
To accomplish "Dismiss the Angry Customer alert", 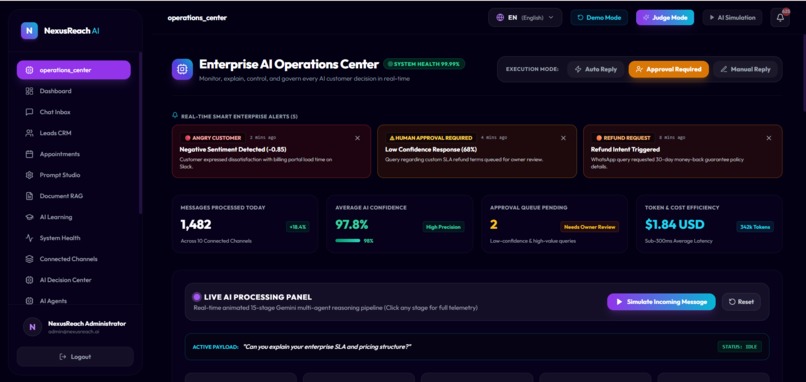I will [x=357, y=138].
